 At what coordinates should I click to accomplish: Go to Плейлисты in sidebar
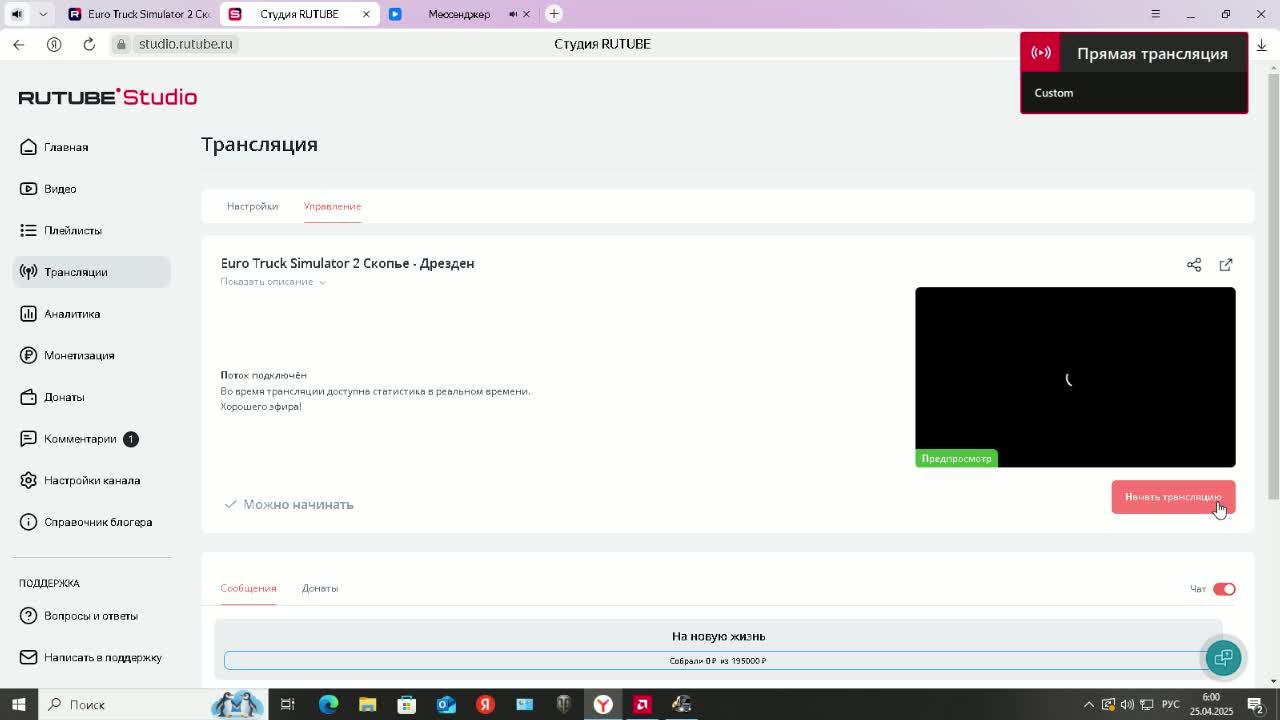60,230
